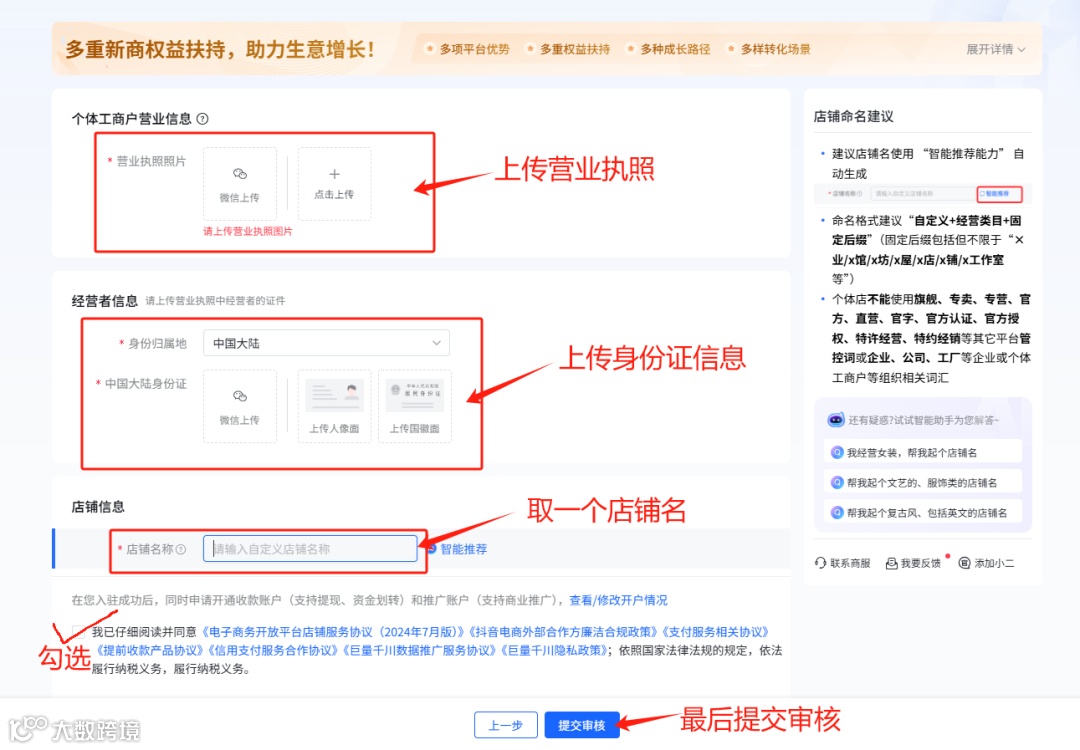The image size is (1080, 750).
Task: Click the smart assistant robot icon
Action: 835,420
